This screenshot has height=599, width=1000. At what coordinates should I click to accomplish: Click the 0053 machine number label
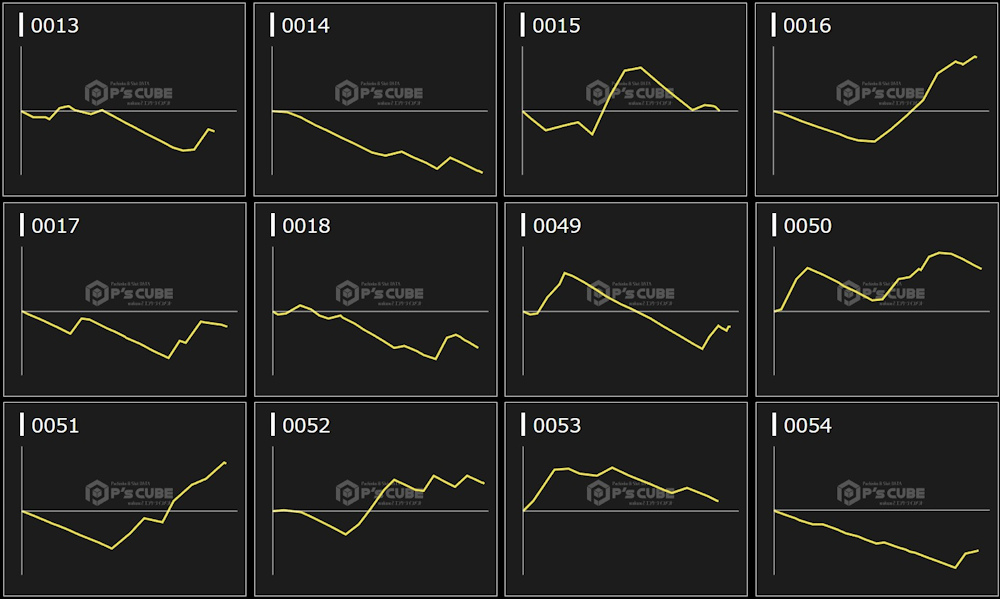tap(557, 426)
